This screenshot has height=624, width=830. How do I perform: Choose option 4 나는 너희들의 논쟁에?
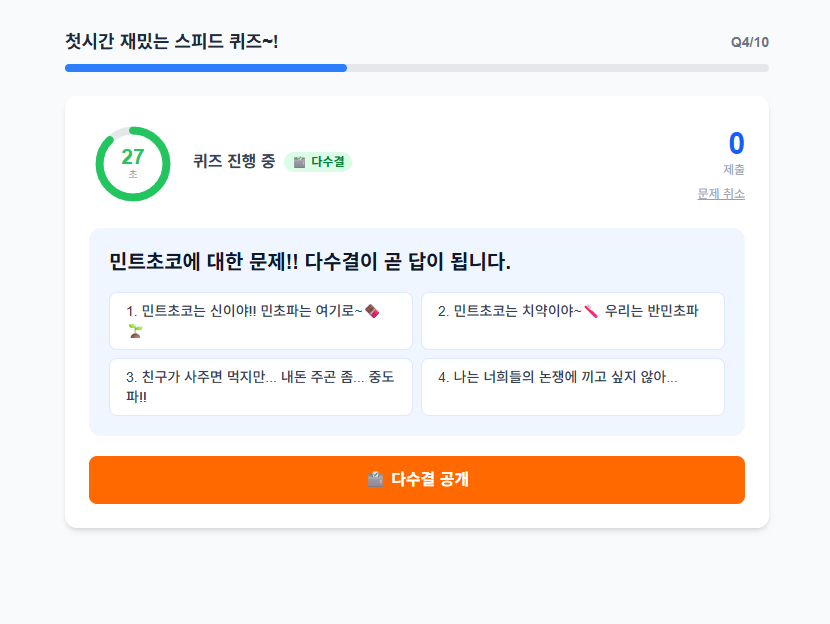click(573, 387)
